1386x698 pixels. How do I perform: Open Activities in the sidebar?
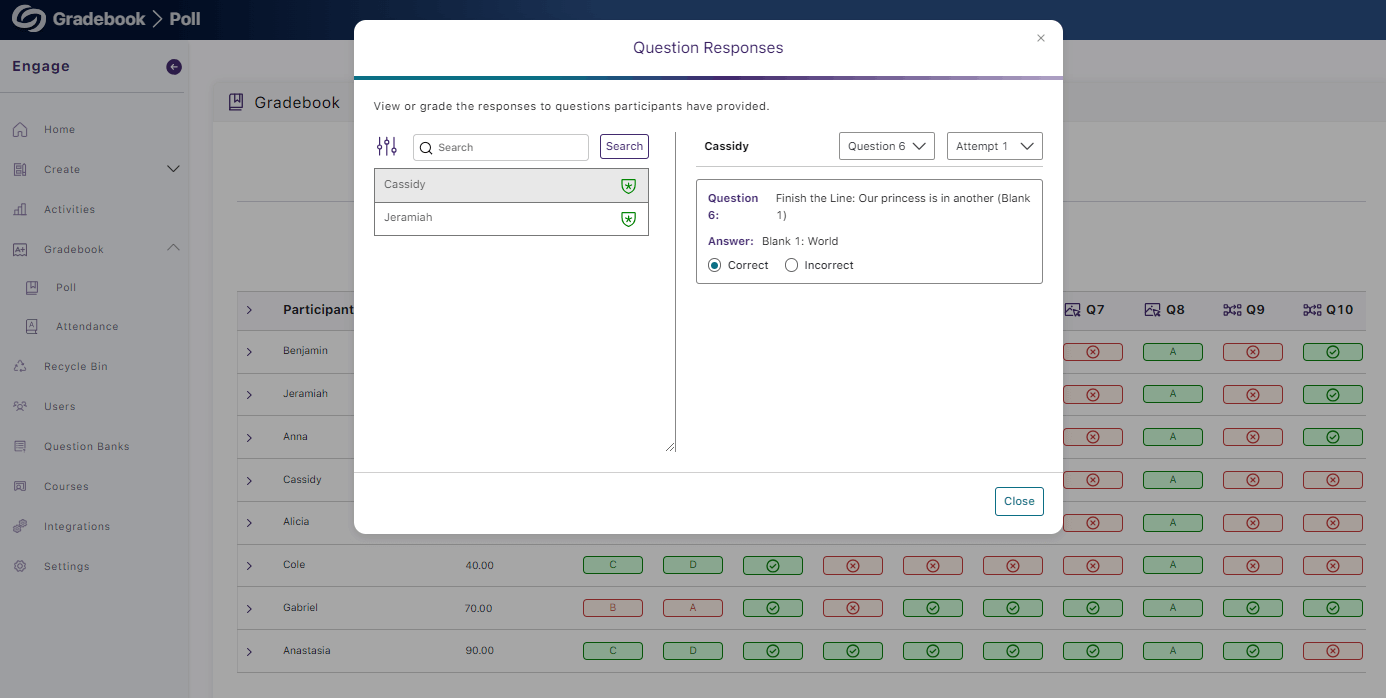(x=69, y=210)
